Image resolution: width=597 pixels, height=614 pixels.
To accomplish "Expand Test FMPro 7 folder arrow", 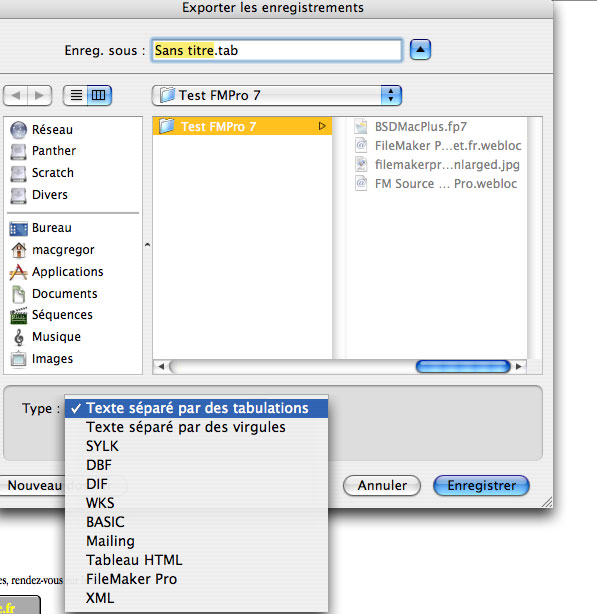I will [x=322, y=126].
